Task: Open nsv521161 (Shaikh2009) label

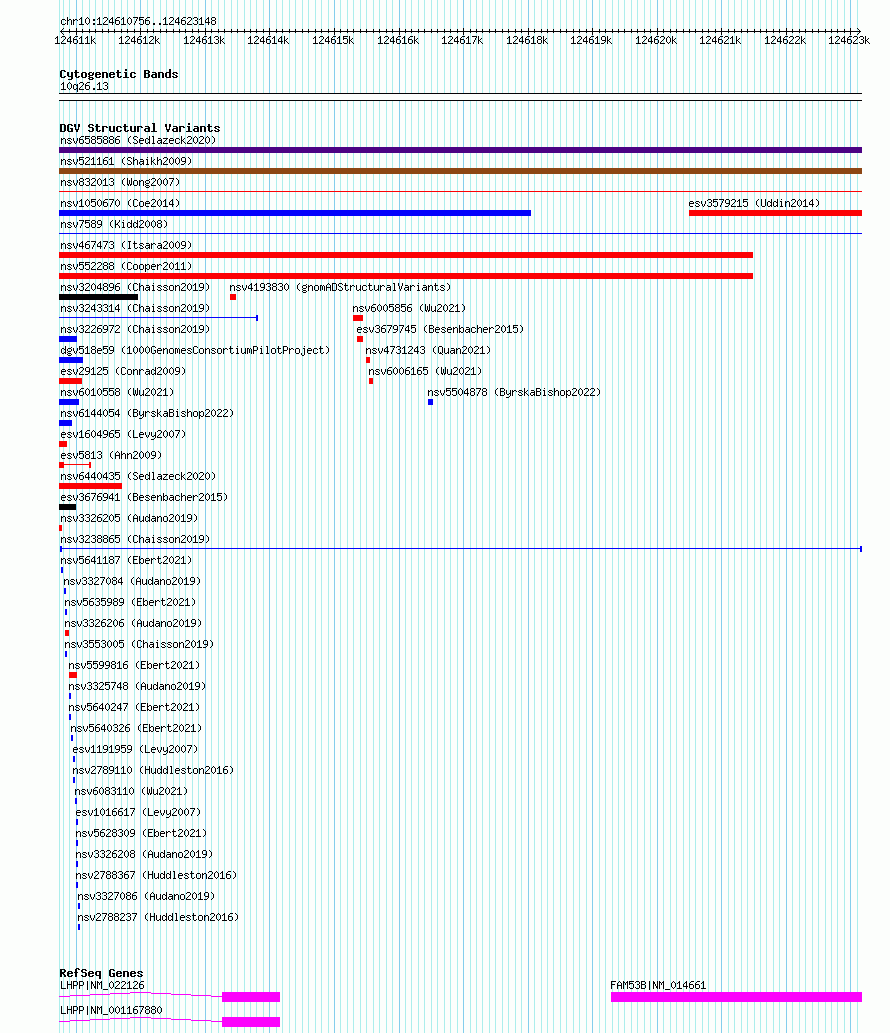Action: click(126, 161)
